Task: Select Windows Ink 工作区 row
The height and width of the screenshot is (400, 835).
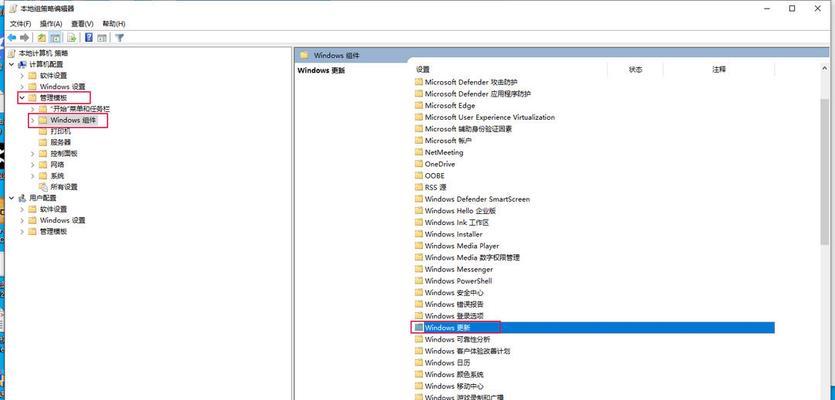Action: 451,223
